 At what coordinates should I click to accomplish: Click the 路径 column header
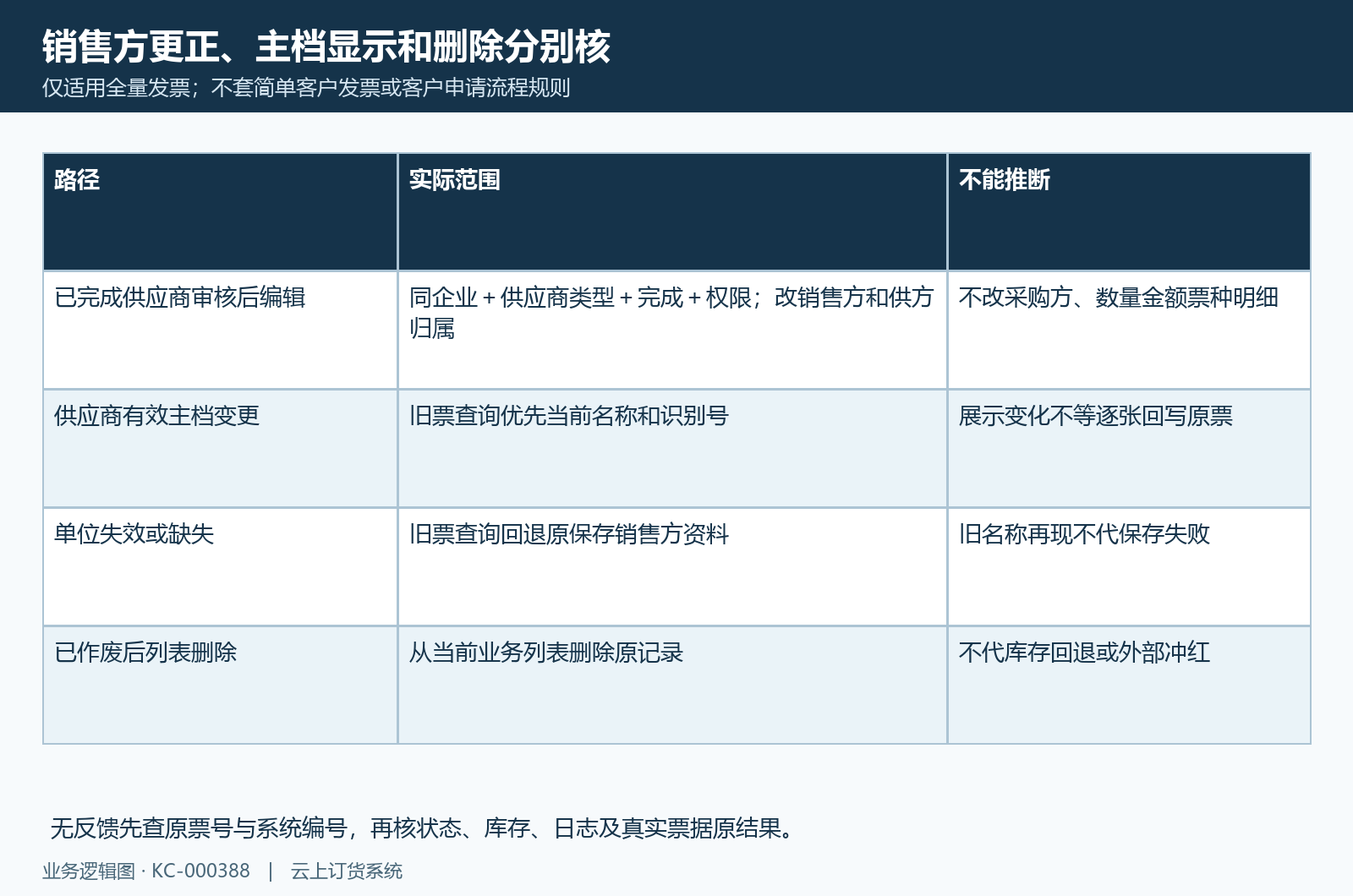click(x=221, y=212)
